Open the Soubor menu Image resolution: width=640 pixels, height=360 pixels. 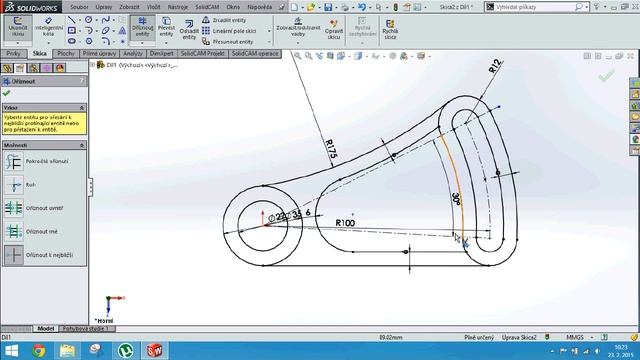click(x=79, y=7)
